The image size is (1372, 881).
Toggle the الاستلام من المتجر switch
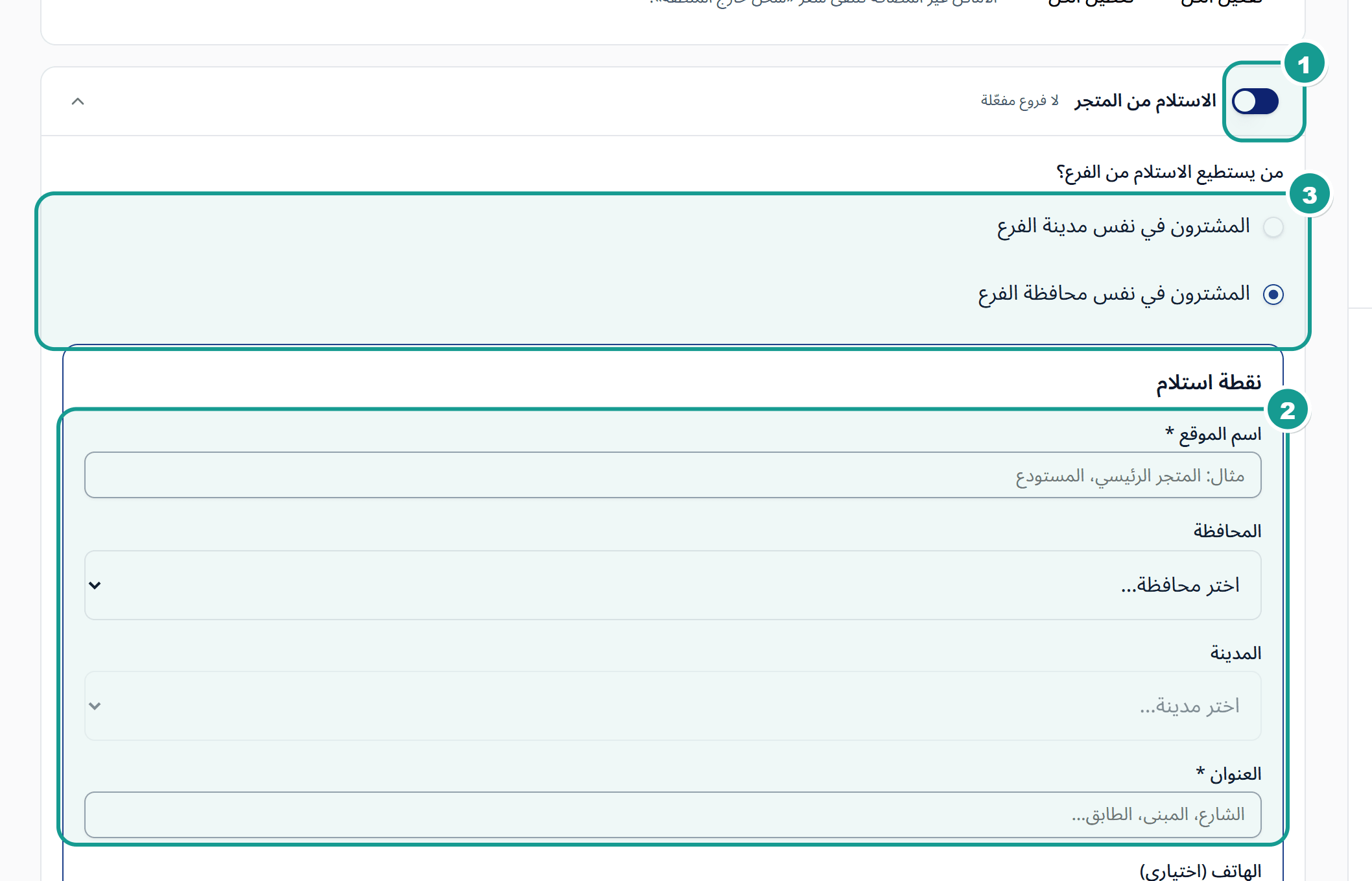click(x=1255, y=101)
